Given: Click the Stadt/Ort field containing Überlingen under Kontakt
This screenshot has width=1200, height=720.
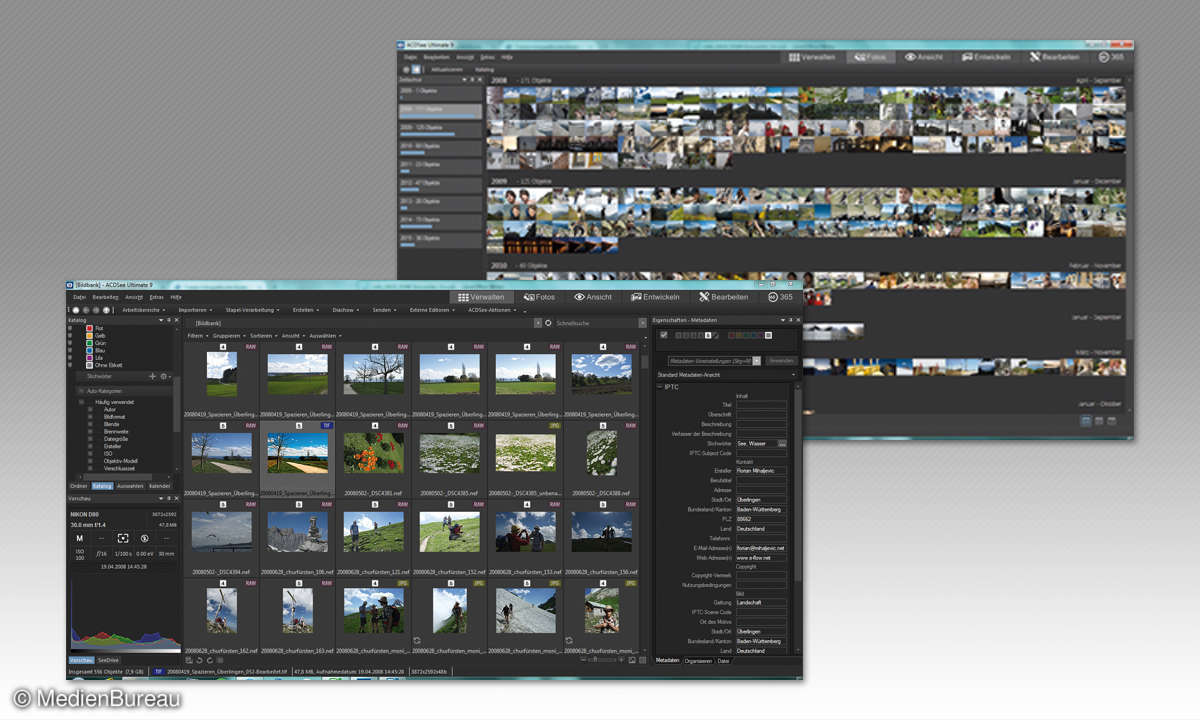Looking at the screenshot, I should pos(761,499).
